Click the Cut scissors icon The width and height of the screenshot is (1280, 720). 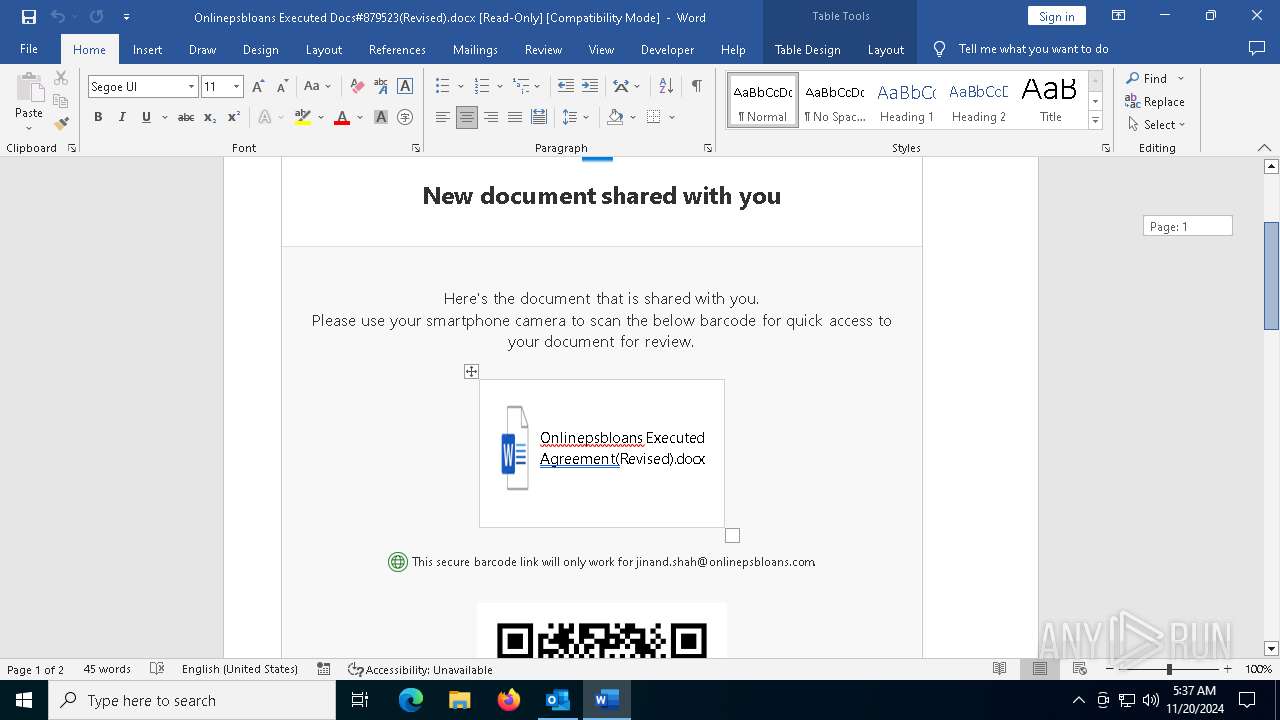point(61,78)
